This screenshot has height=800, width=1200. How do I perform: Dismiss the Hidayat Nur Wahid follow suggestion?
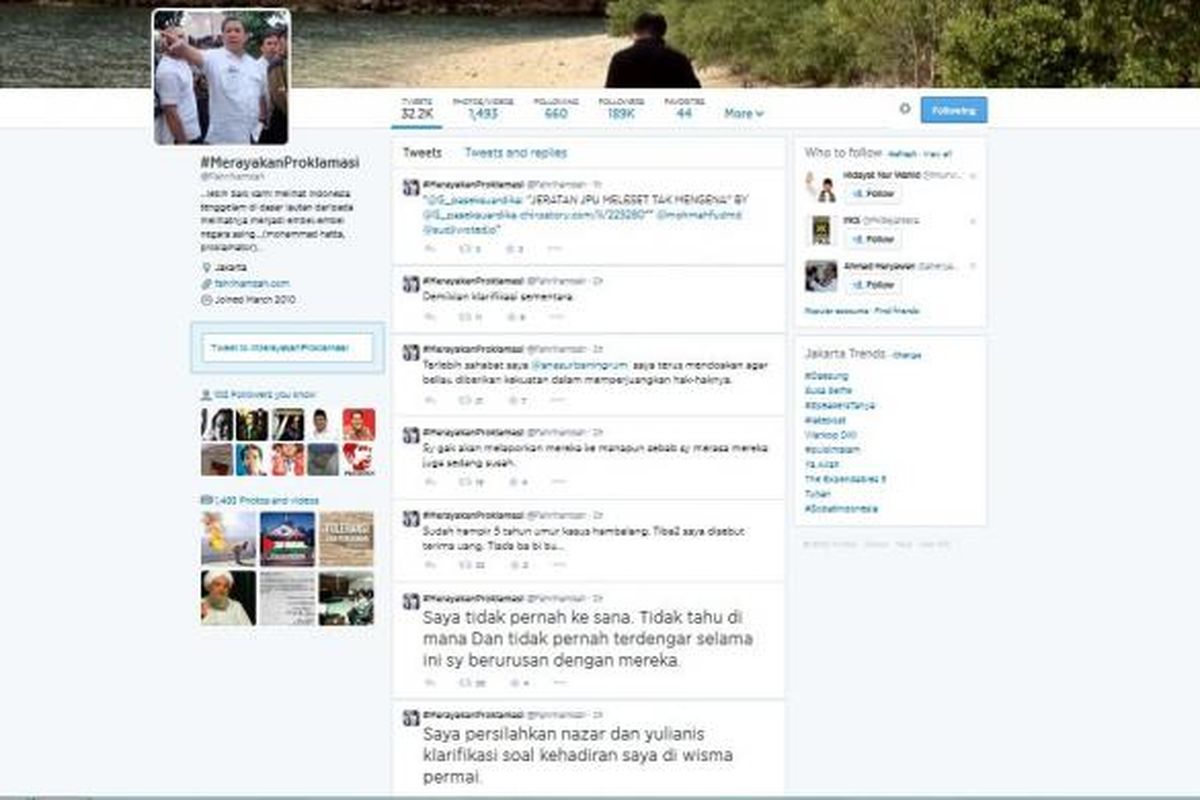(973, 175)
